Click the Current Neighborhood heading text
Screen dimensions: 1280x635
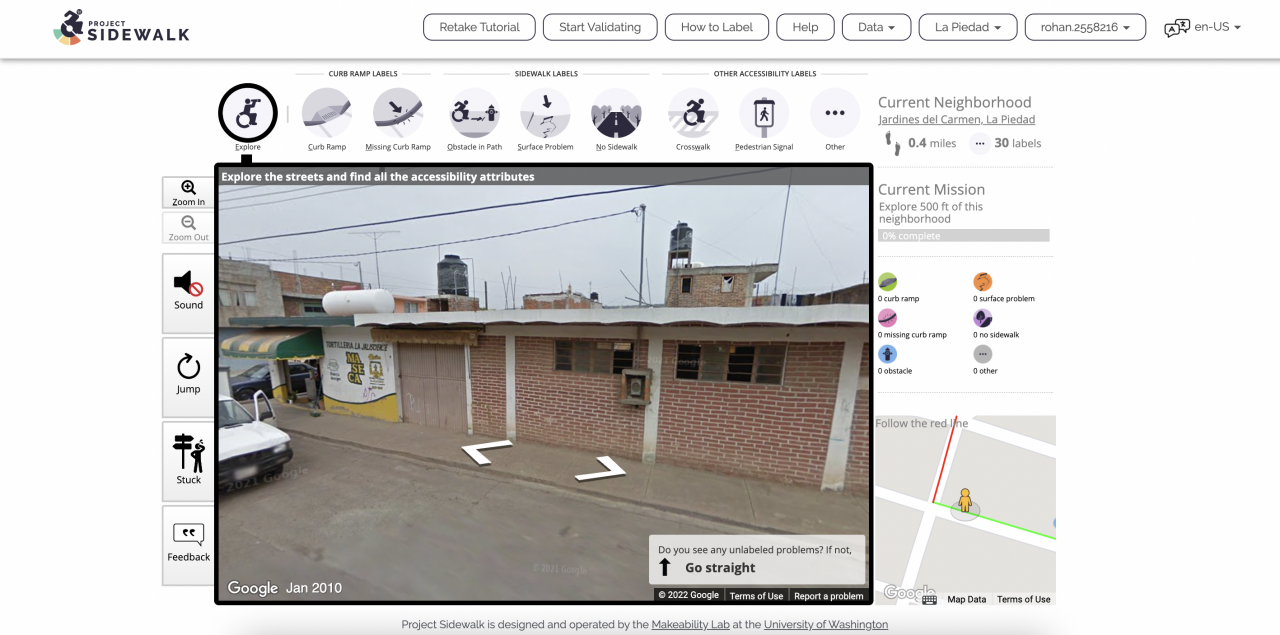(x=954, y=102)
